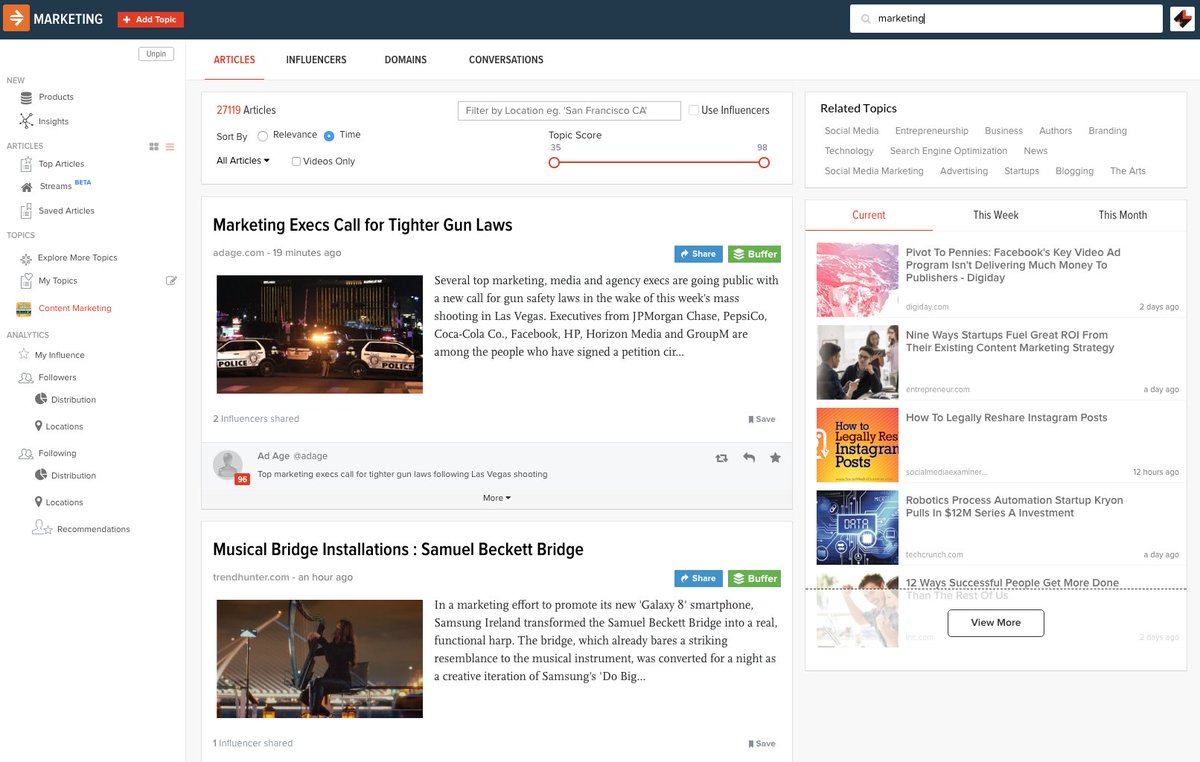Buffer the Marketing Execs gun laws article
This screenshot has width=1200, height=762.
click(754, 254)
